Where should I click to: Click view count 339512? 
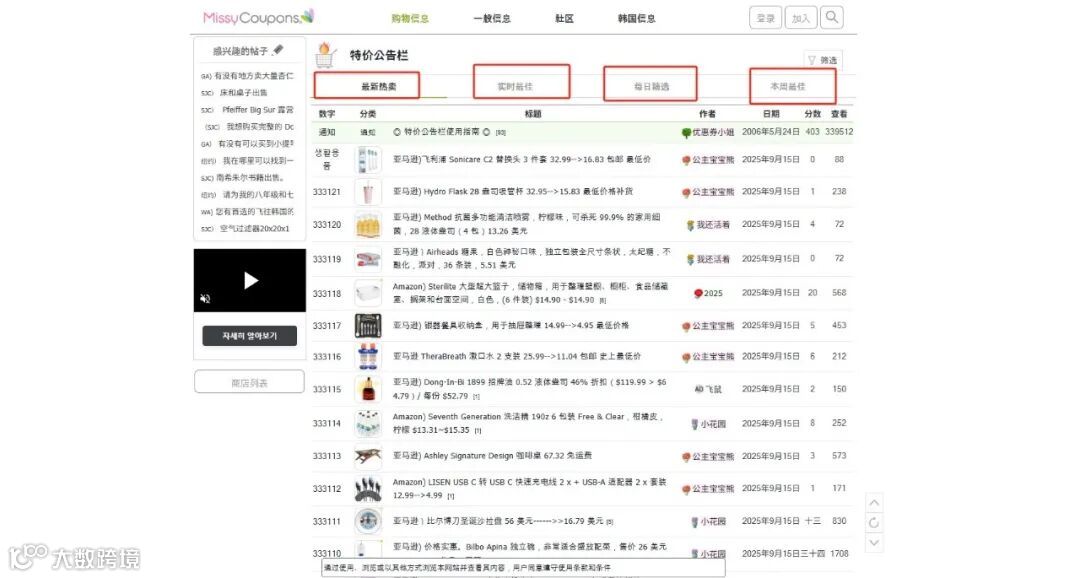[x=839, y=132]
